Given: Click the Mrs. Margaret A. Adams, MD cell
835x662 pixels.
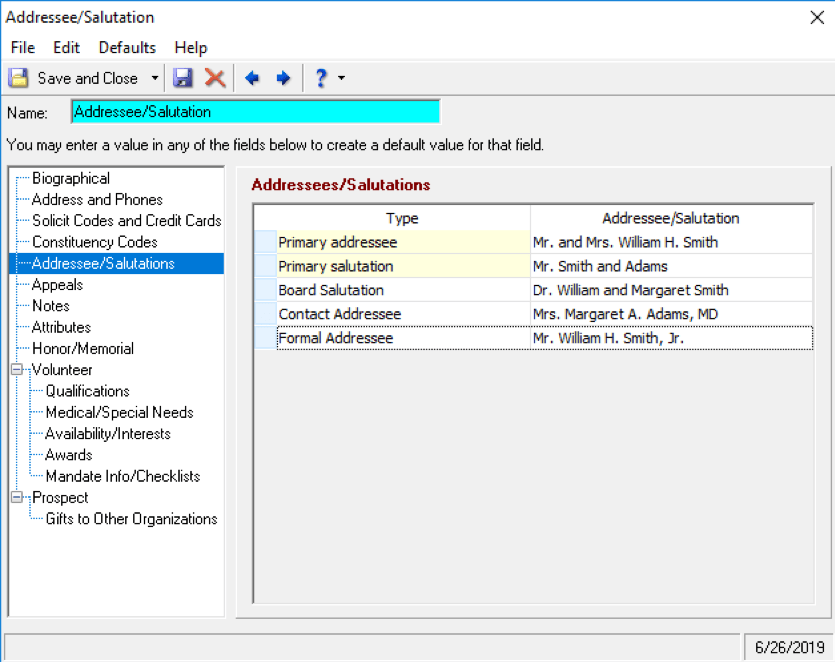Looking at the screenshot, I should click(x=672, y=314).
